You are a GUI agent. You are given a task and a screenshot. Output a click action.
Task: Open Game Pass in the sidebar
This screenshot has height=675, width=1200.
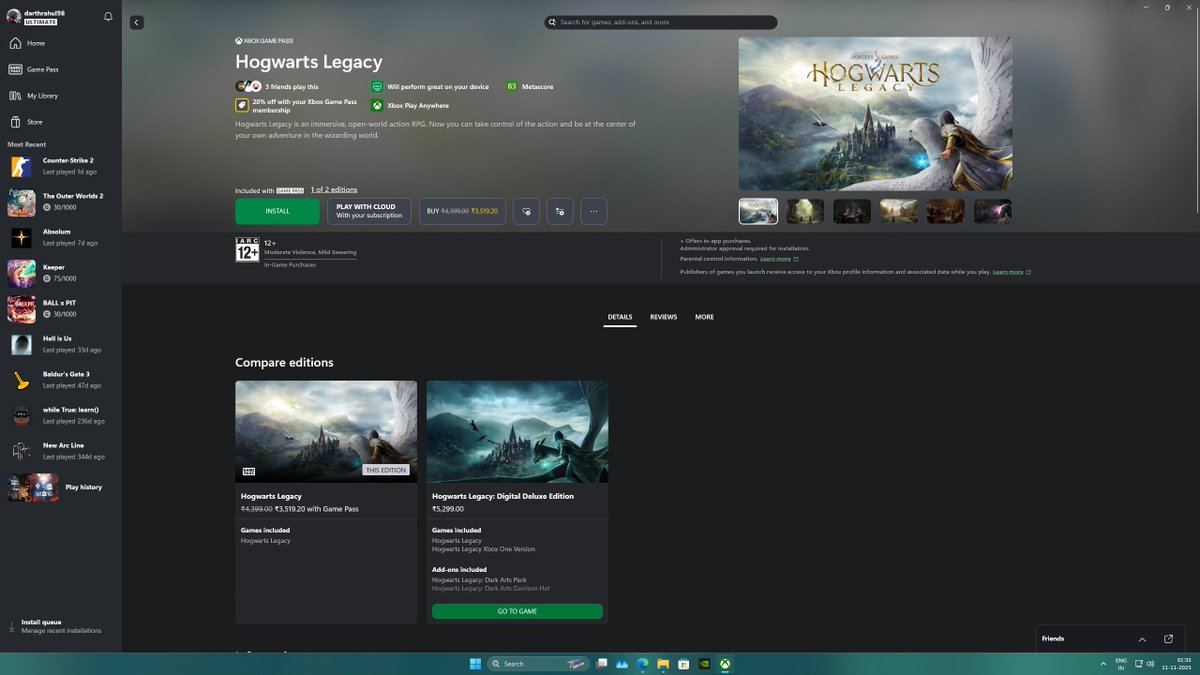61,70
